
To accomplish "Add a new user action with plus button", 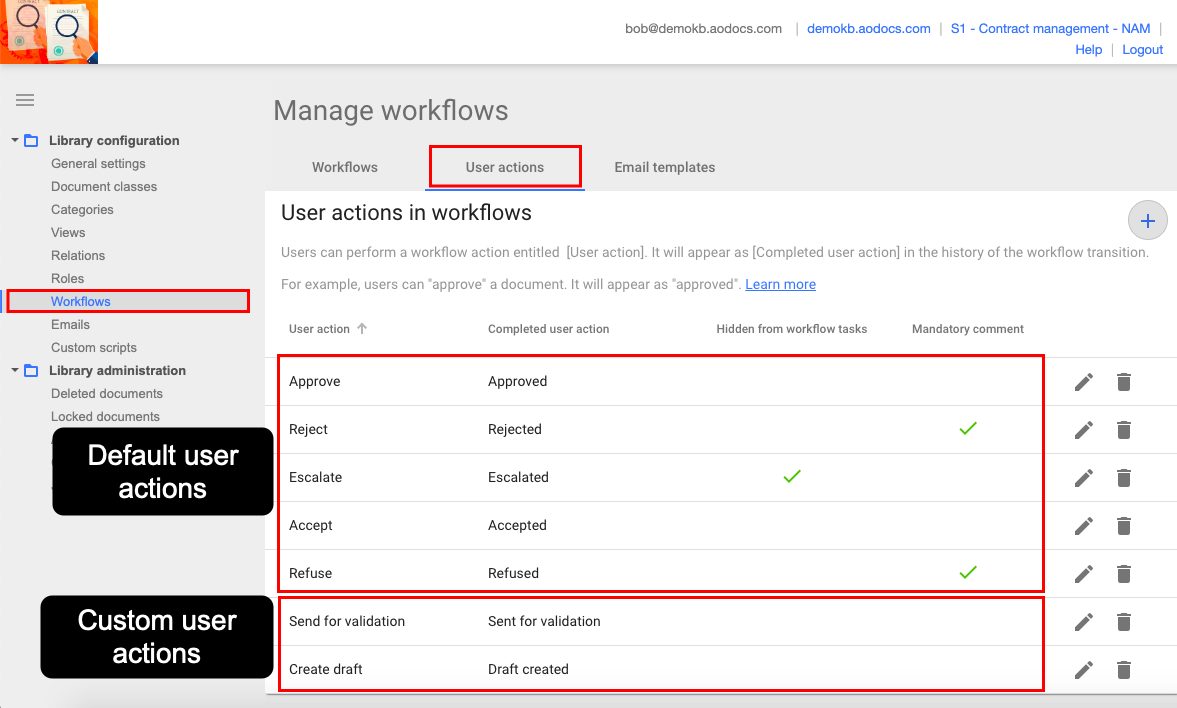I will tap(1147, 221).
